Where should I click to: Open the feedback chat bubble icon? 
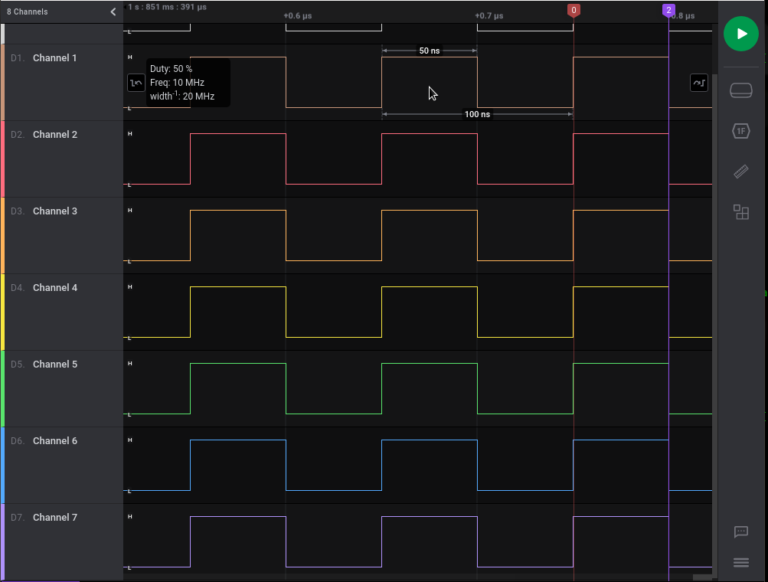(x=741, y=532)
